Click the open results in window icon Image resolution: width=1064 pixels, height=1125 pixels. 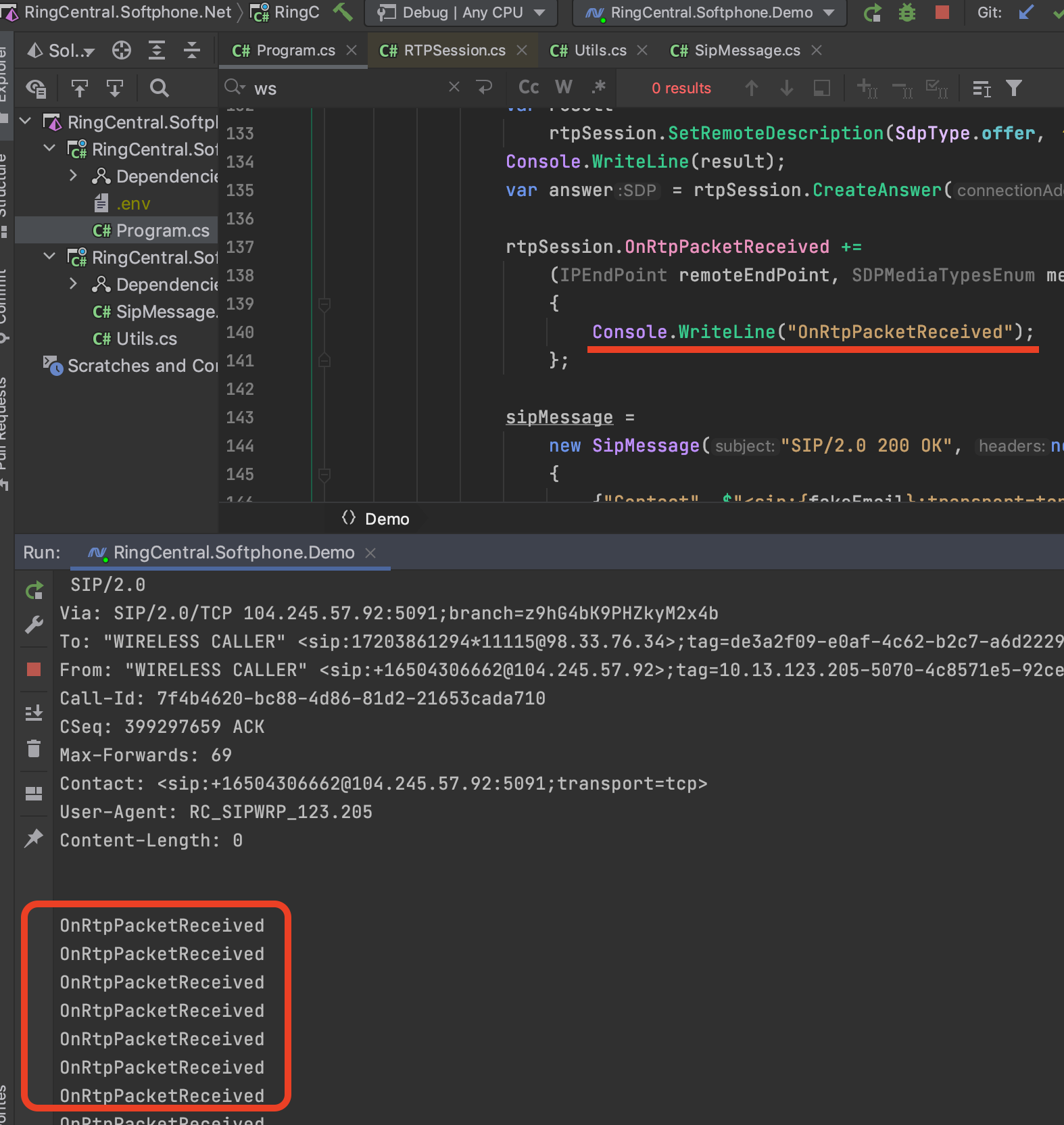point(982,88)
